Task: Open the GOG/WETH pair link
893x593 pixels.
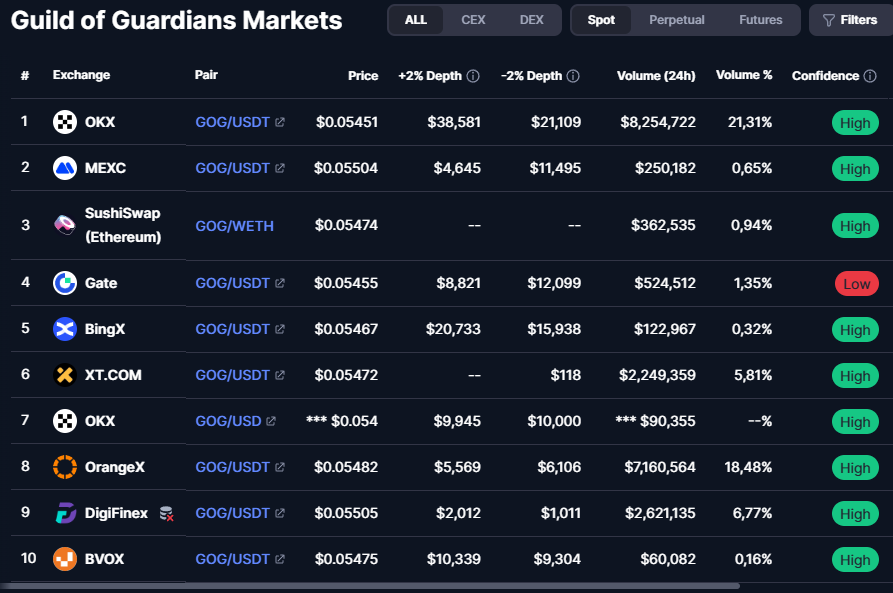Action: pos(235,226)
